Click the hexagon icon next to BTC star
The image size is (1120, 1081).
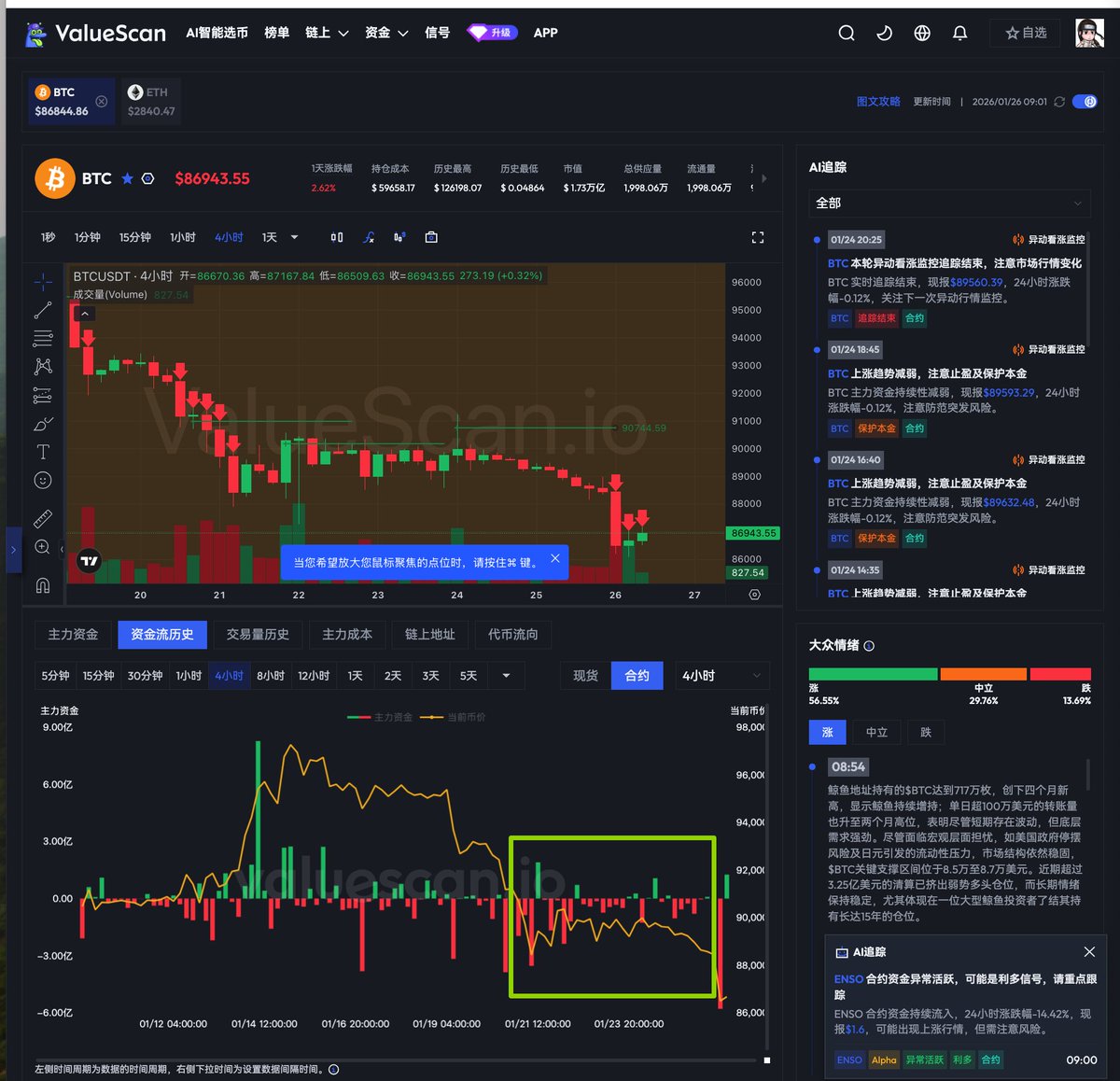(147, 178)
